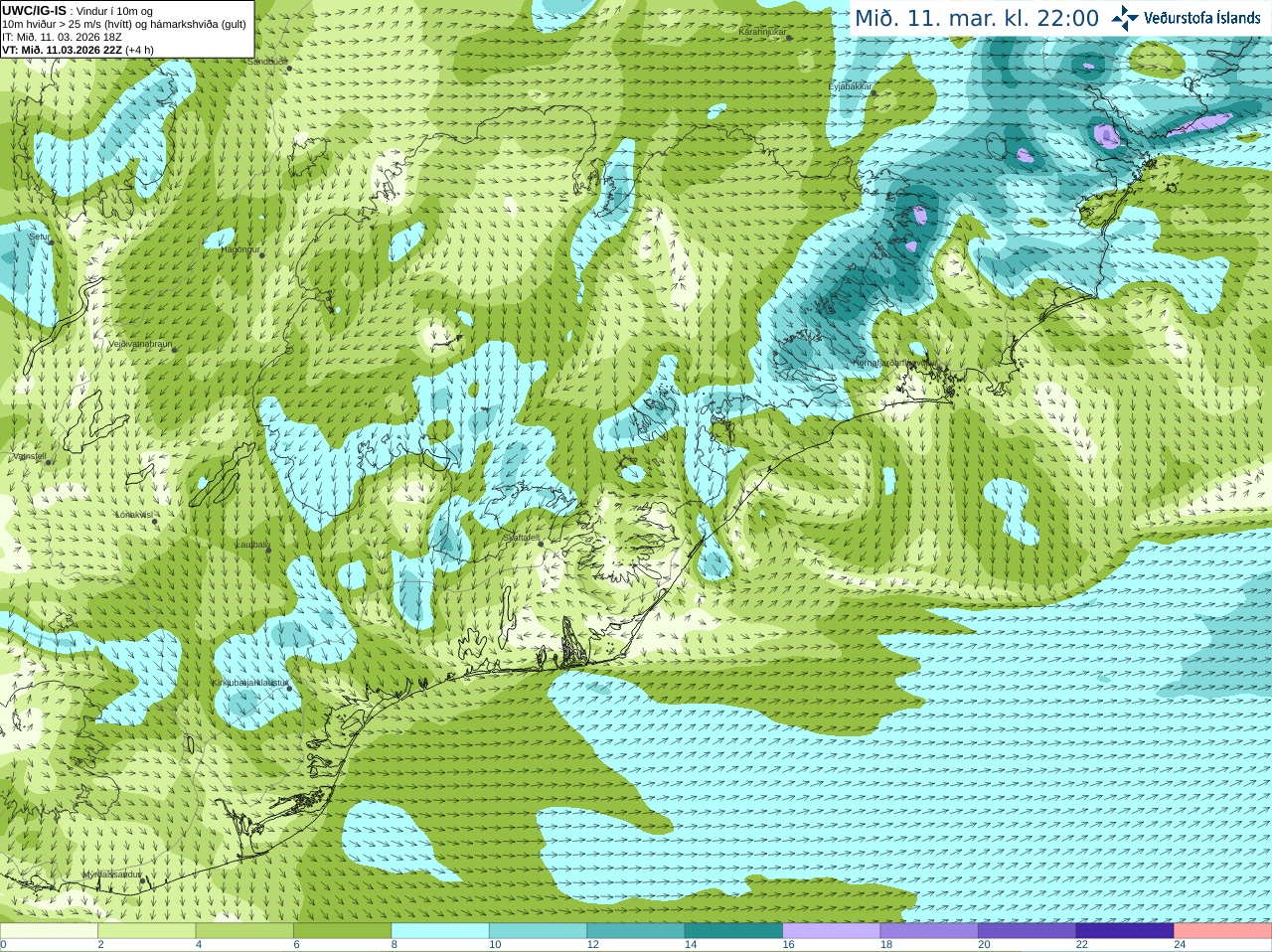Click the Veðurstofa Íslands wordmark text
1272x952 pixels.
(1201, 18)
